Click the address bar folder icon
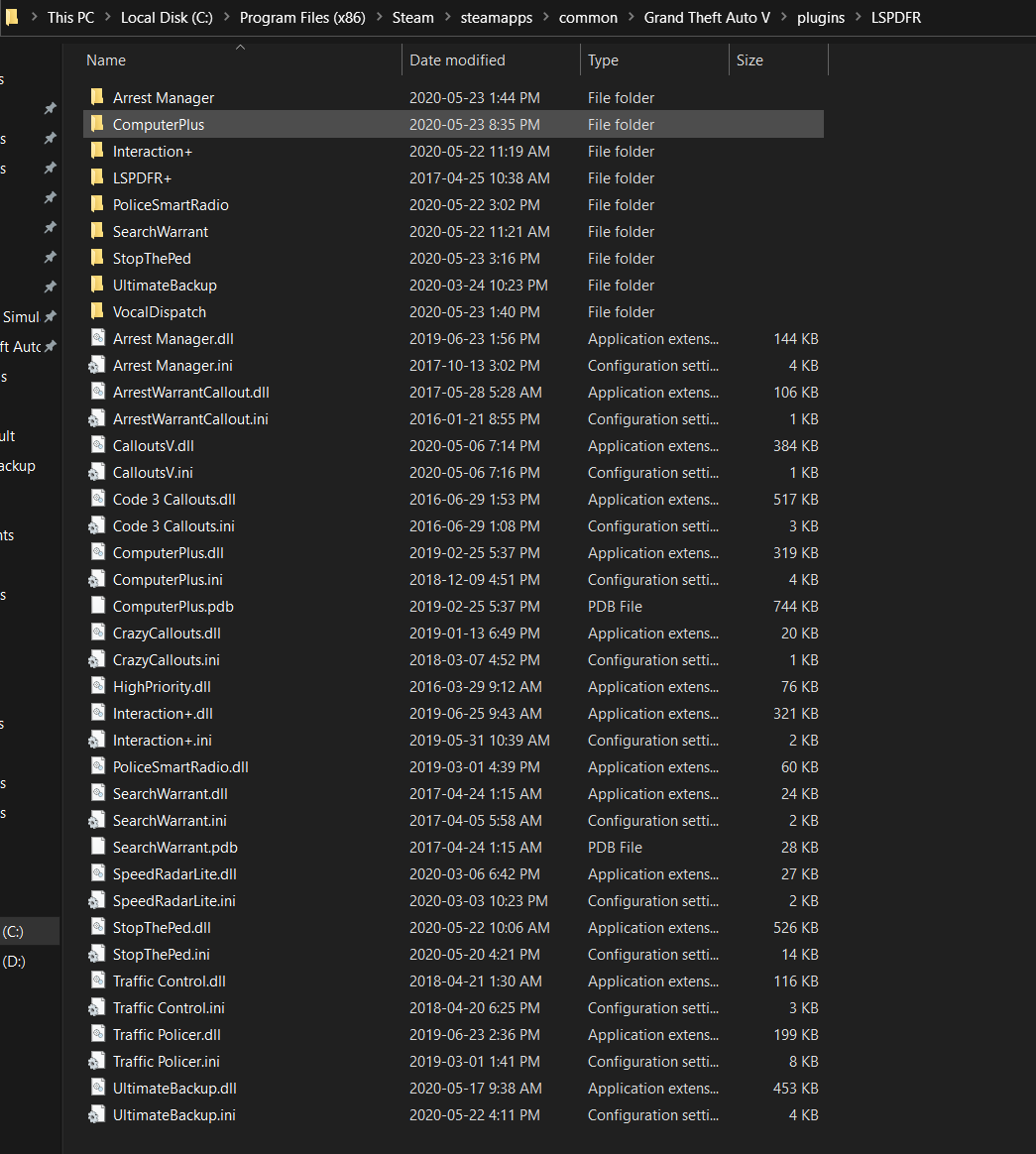Image resolution: width=1036 pixels, height=1154 pixels. [12, 17]
